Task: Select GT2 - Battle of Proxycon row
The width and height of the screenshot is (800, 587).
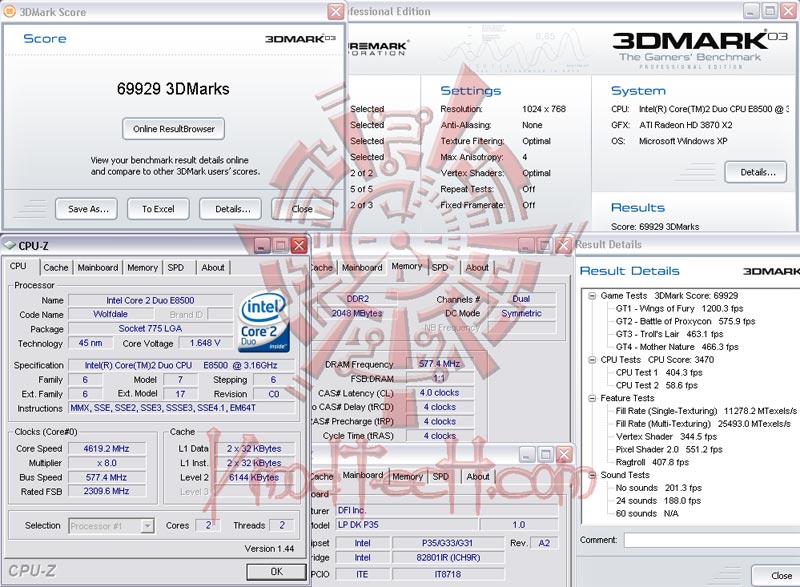Action: 685,321
